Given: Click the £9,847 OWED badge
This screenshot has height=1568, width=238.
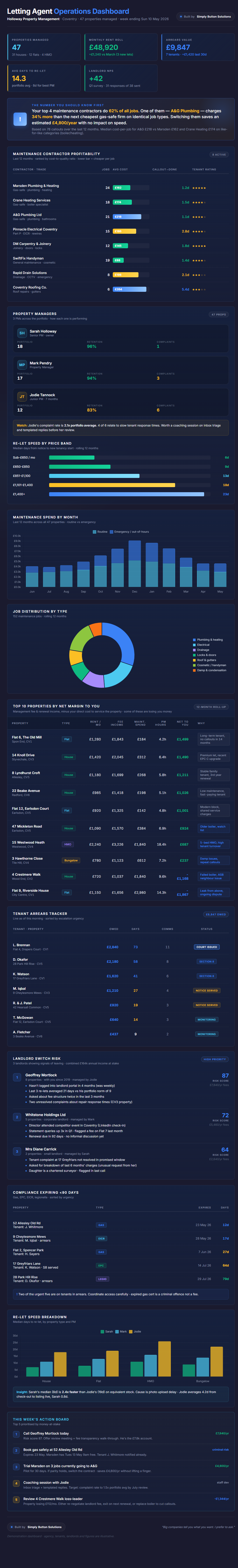Looking at the screenshot, I should pyautogui.click(x=216, y=914).
